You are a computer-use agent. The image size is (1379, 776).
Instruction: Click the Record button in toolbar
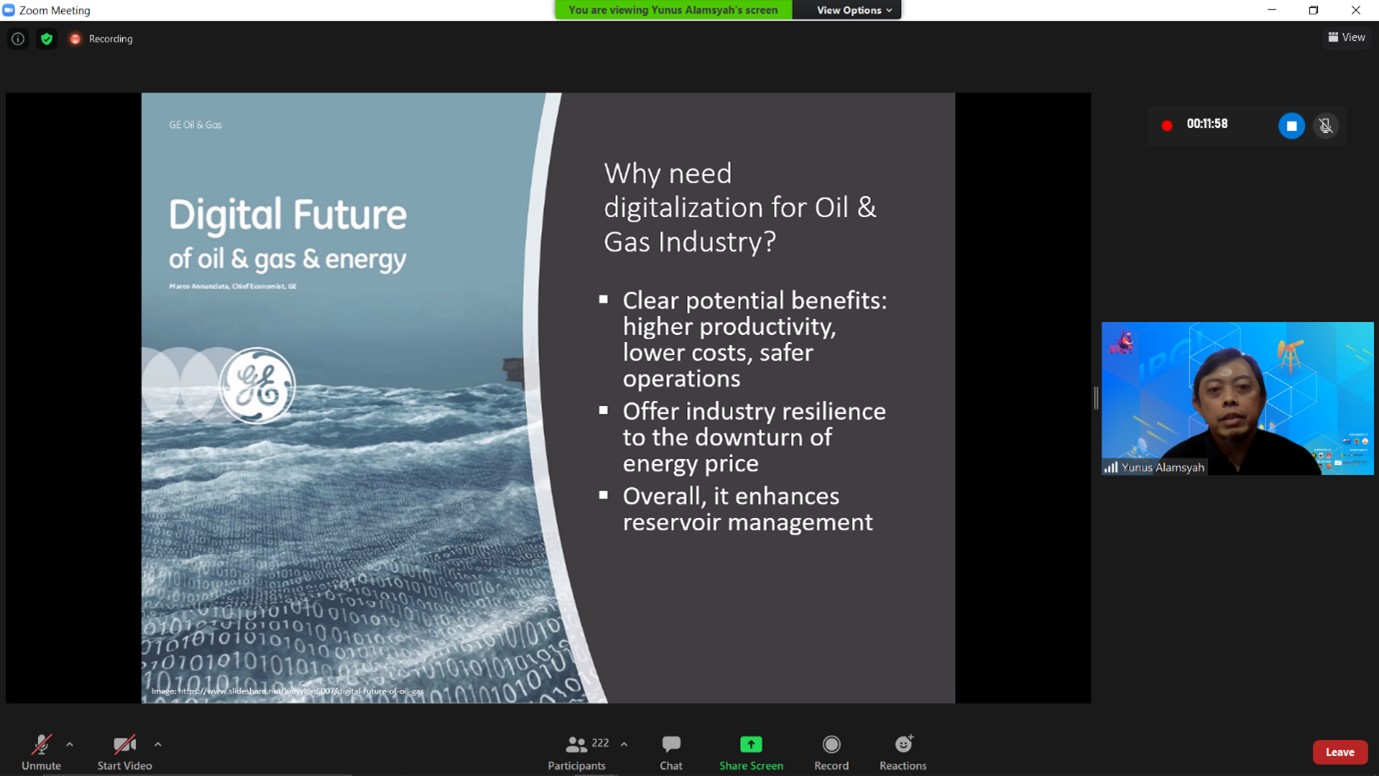click(x=831, y=751)
